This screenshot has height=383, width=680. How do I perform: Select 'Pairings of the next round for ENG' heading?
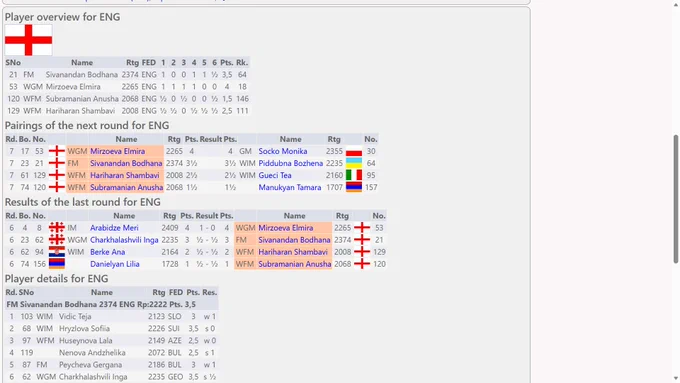87,126
